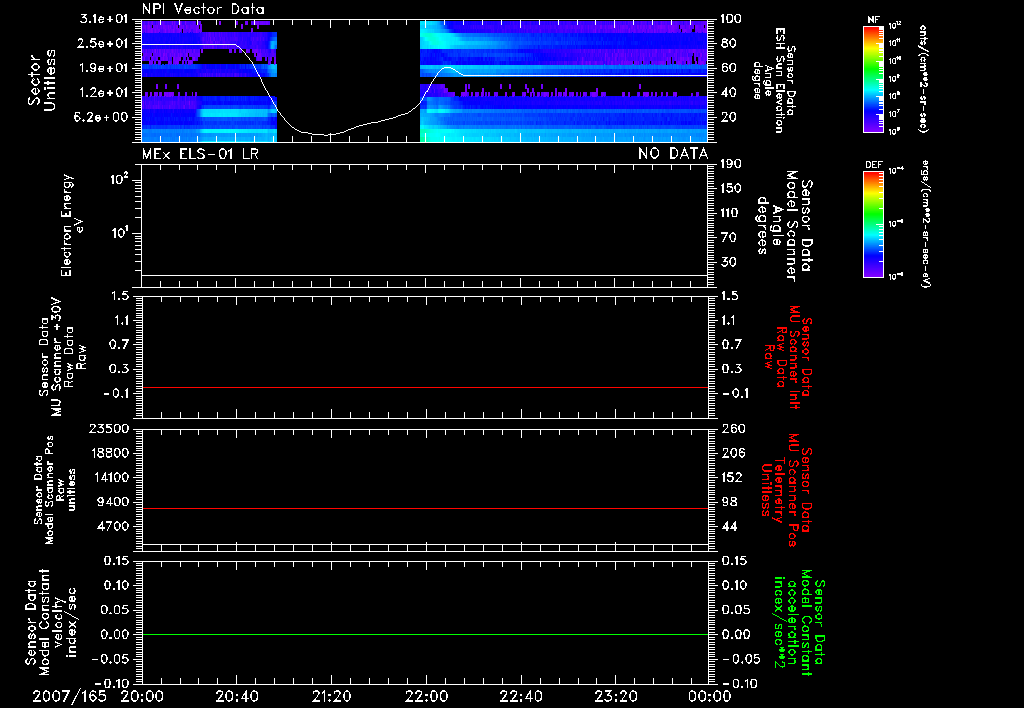This screenshot has width=1024, height=708.
Task: Click the red MU Scanner Pos trace line
Action: 425,509
